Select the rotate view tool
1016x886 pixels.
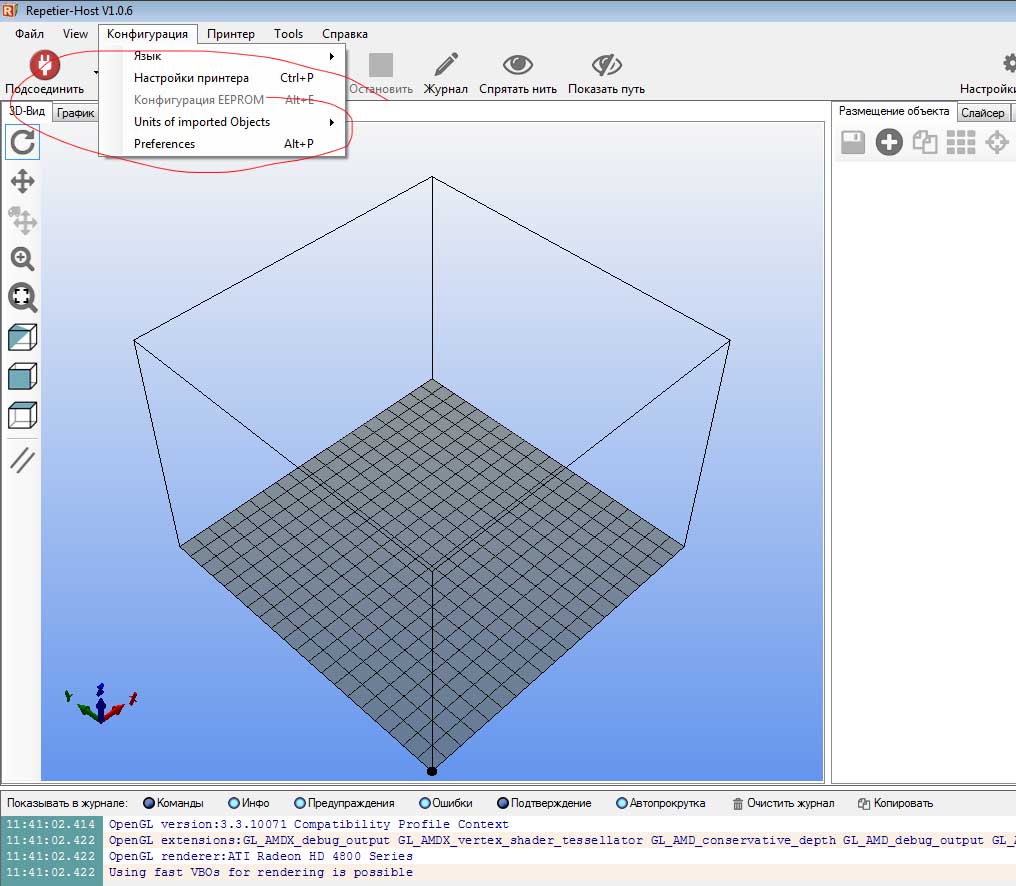click(22, 142)
